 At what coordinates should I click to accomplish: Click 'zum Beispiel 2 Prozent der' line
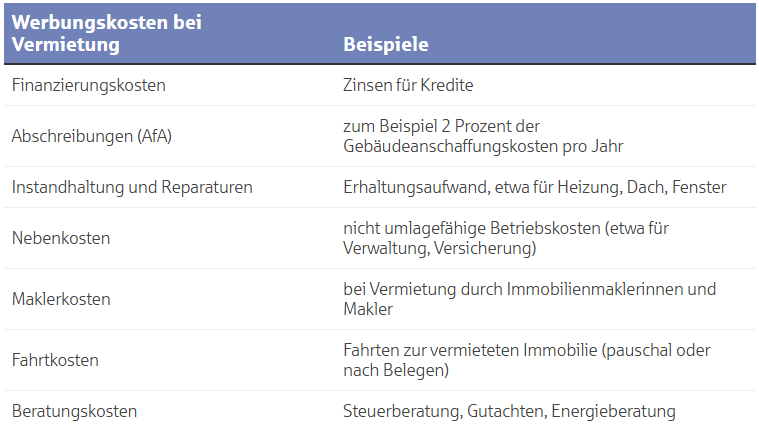click(441, 126)
